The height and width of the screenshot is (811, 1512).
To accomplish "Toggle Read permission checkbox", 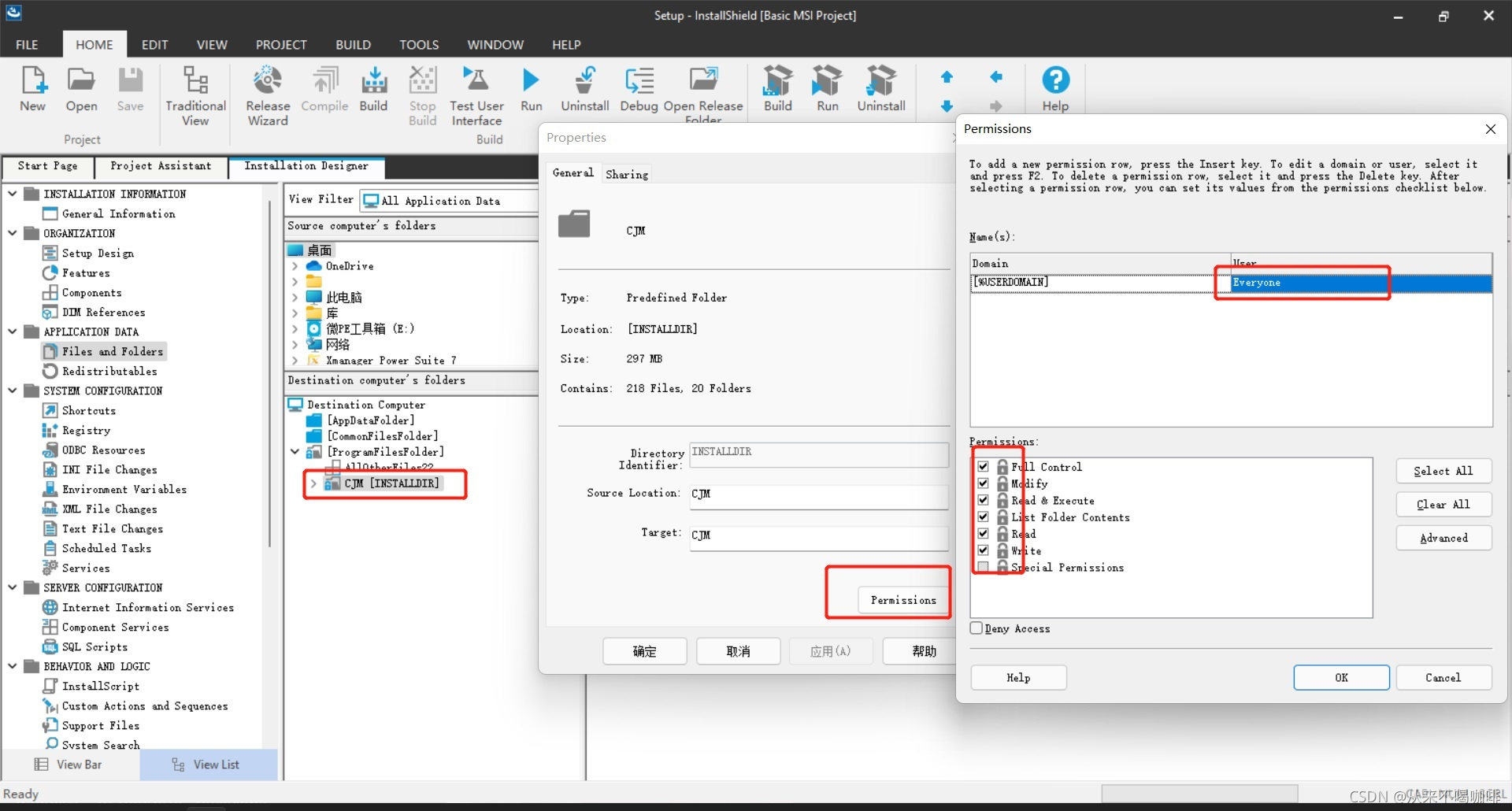I will (x=983, y=533).
